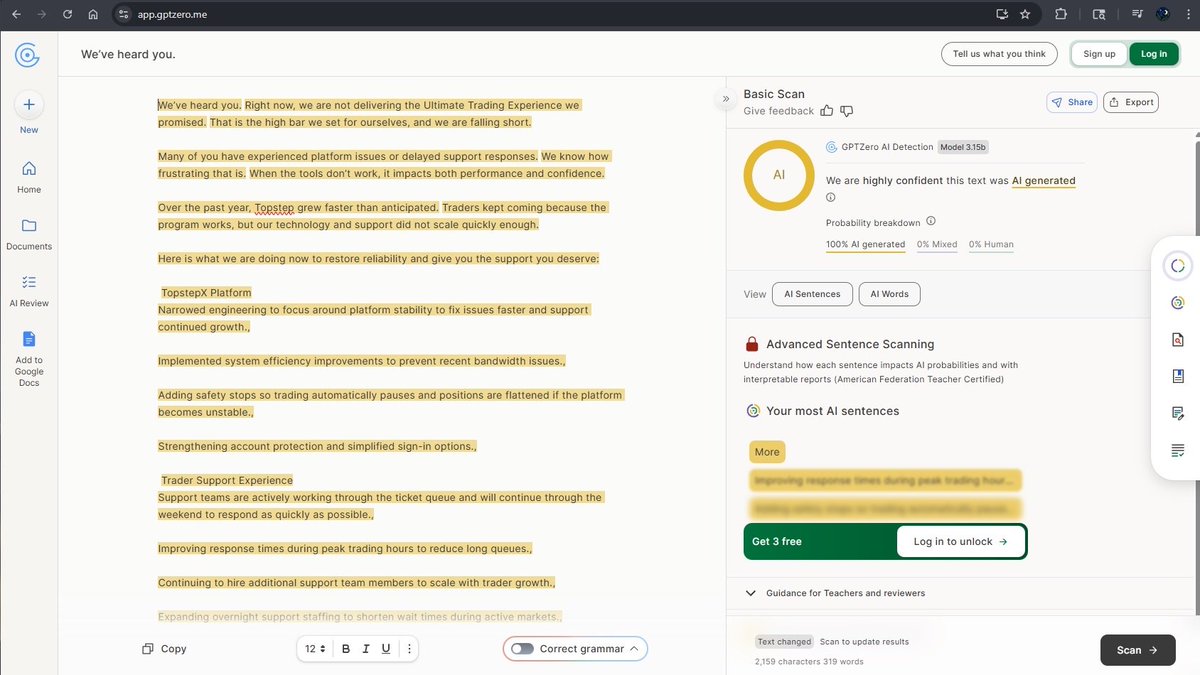Expand Correct grammar chevron
The width and height of the screenshot is (1200, 675).
click(634, 649)
